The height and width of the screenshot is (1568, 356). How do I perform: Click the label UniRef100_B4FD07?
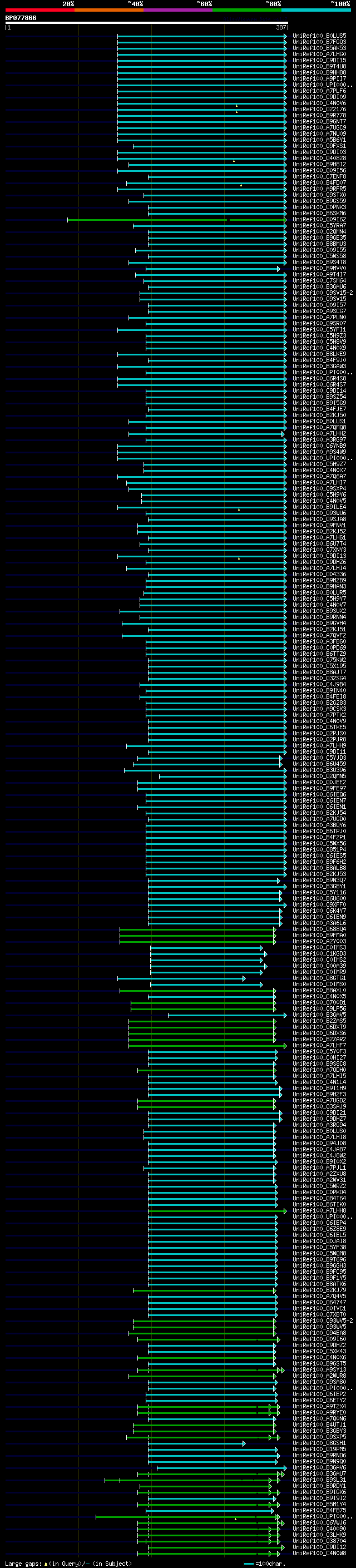319,182
